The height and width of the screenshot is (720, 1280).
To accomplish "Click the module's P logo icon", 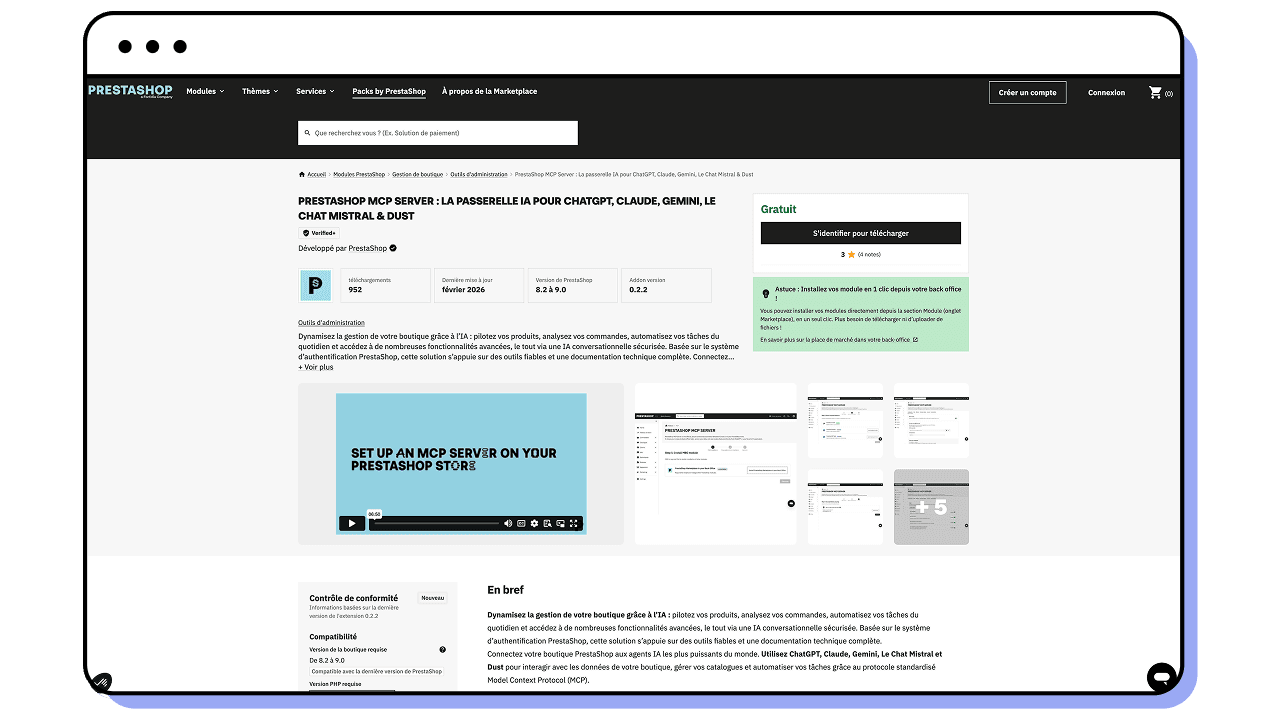I will tap(315, 285).
